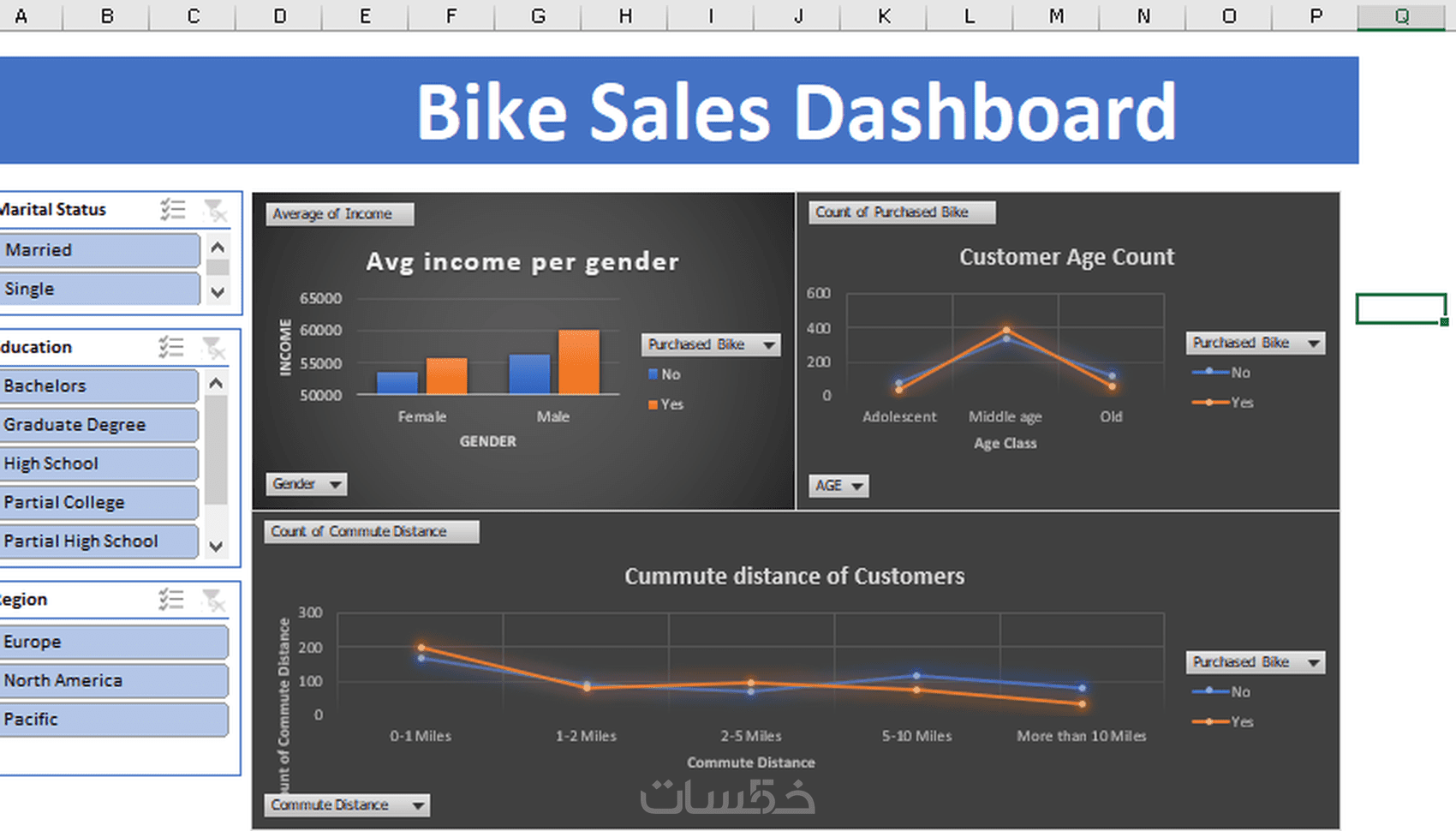Click the scroll-up arrow on Marital Status slicer
The width and height of the screenshot is (1456, 831).
click(x=217, y=248)
